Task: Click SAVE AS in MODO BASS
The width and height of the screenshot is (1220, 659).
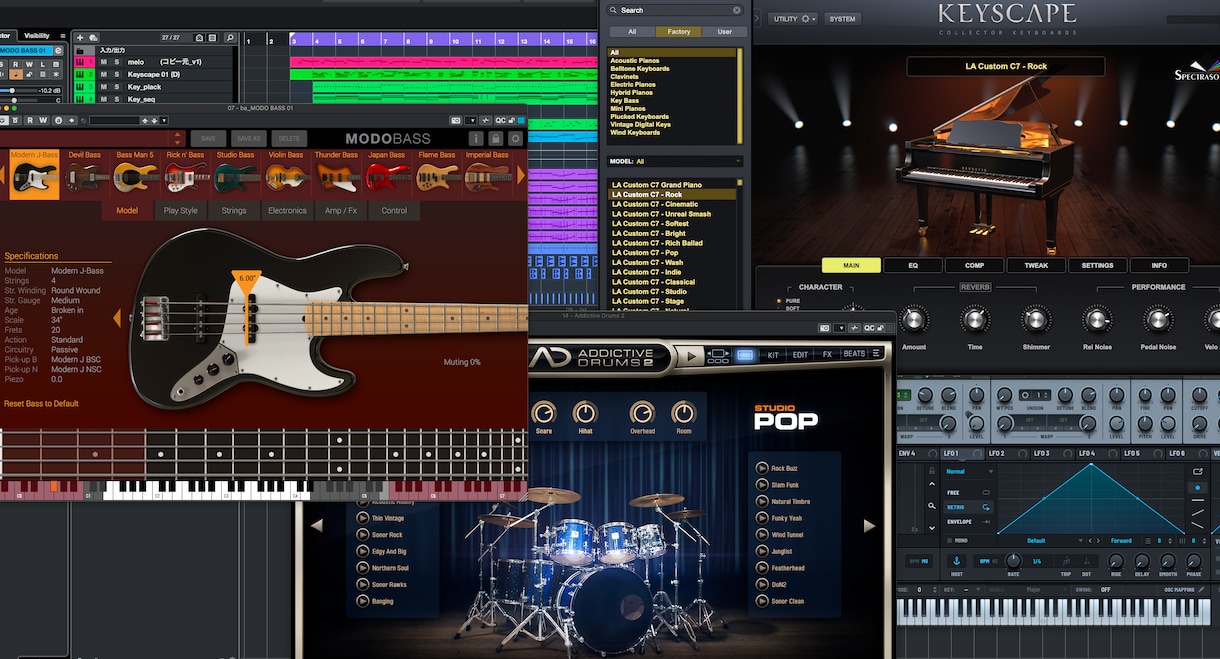Action: click(x=248, y=139)
